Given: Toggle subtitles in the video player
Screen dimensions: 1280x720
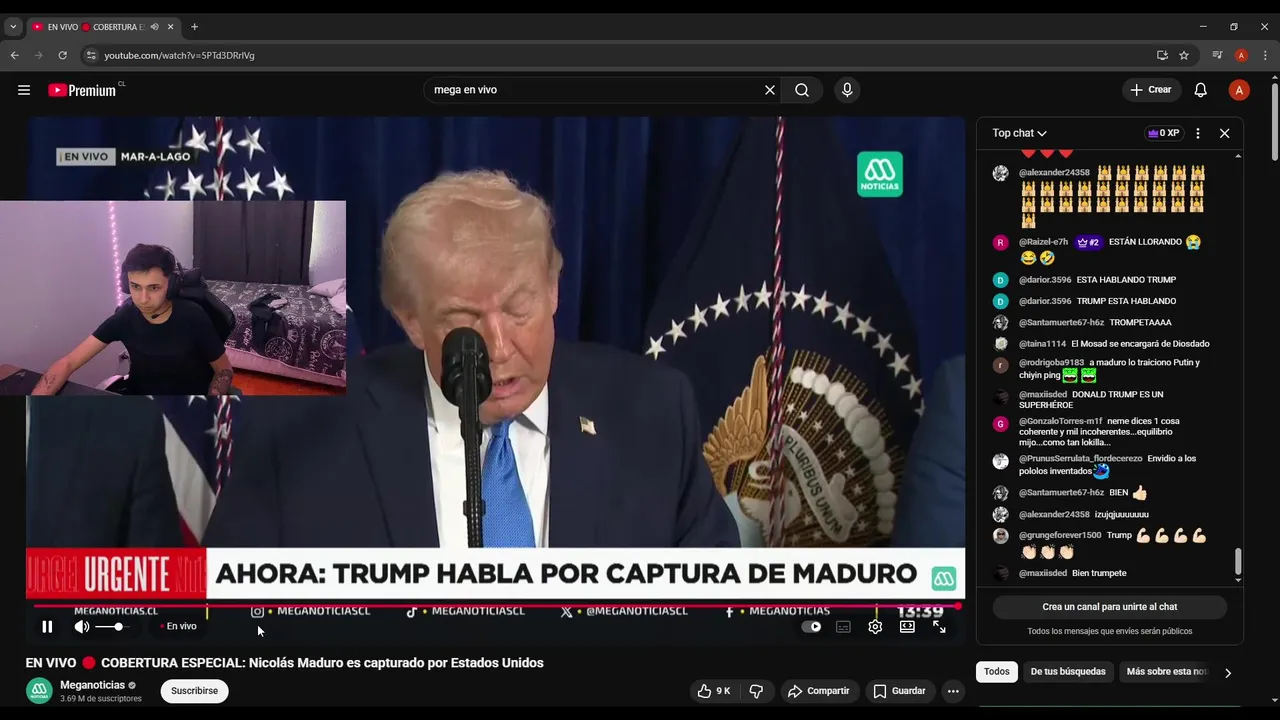Looking at the screenshot, I should 843,627.
